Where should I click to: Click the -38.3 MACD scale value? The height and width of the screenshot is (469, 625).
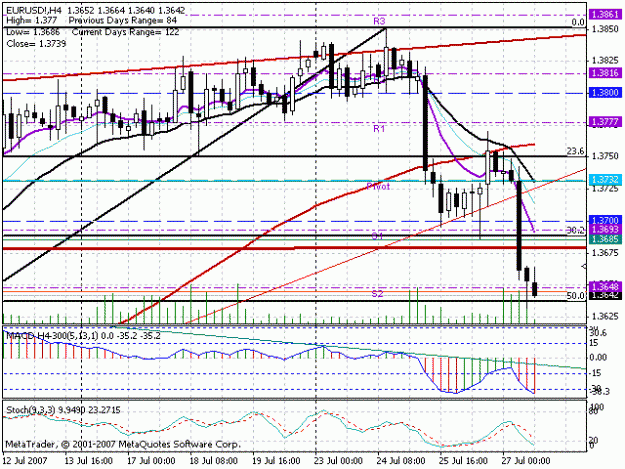click(600, 392)
